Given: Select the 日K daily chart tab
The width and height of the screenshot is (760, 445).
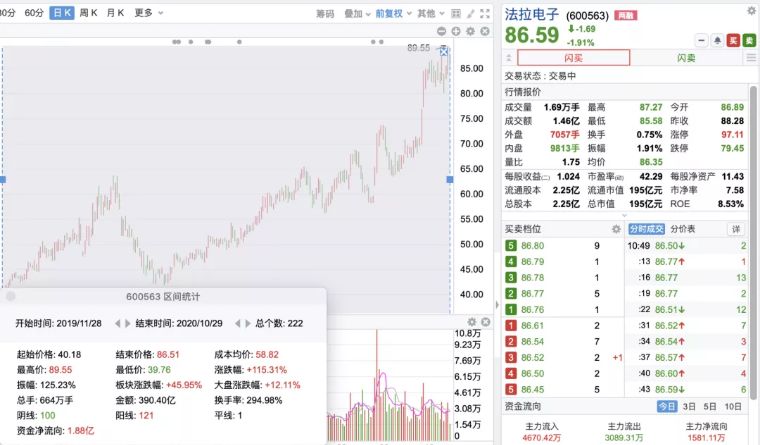Looking at the screenshot, I should point(62,13).
